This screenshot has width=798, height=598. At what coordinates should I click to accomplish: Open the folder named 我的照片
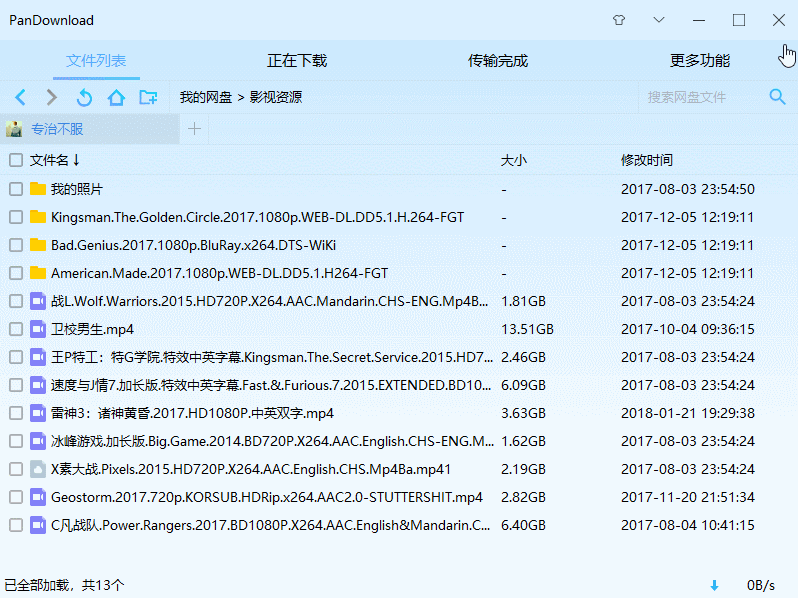point(77,189)
